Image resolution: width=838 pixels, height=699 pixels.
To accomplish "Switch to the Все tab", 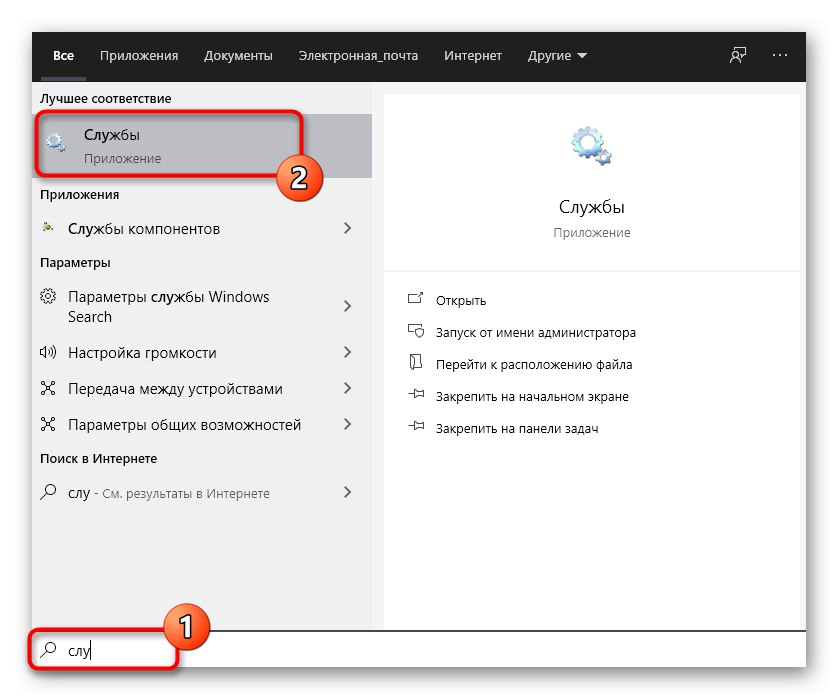I will 63,56.
